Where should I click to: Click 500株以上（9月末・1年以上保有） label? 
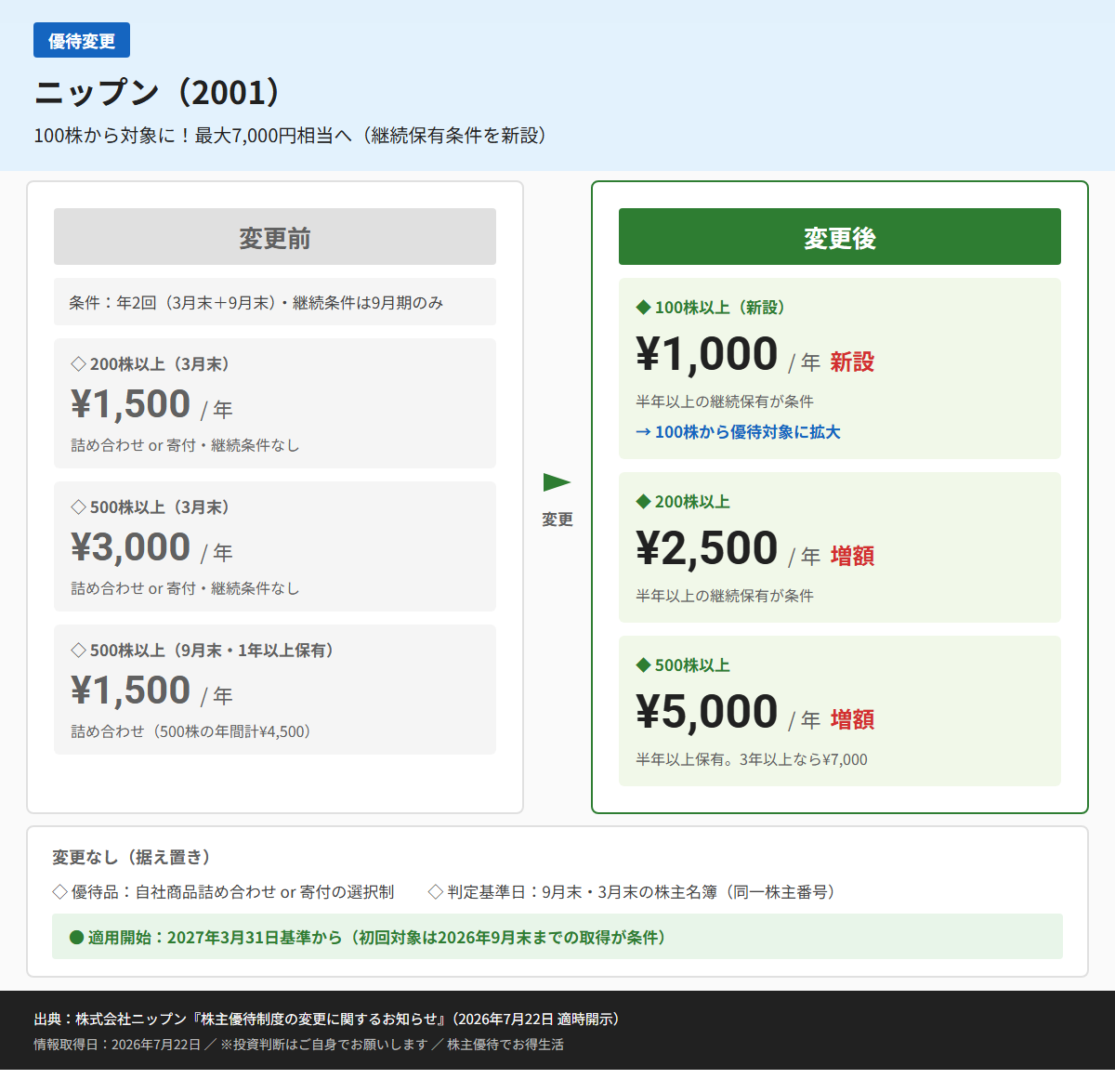[212, 651]
